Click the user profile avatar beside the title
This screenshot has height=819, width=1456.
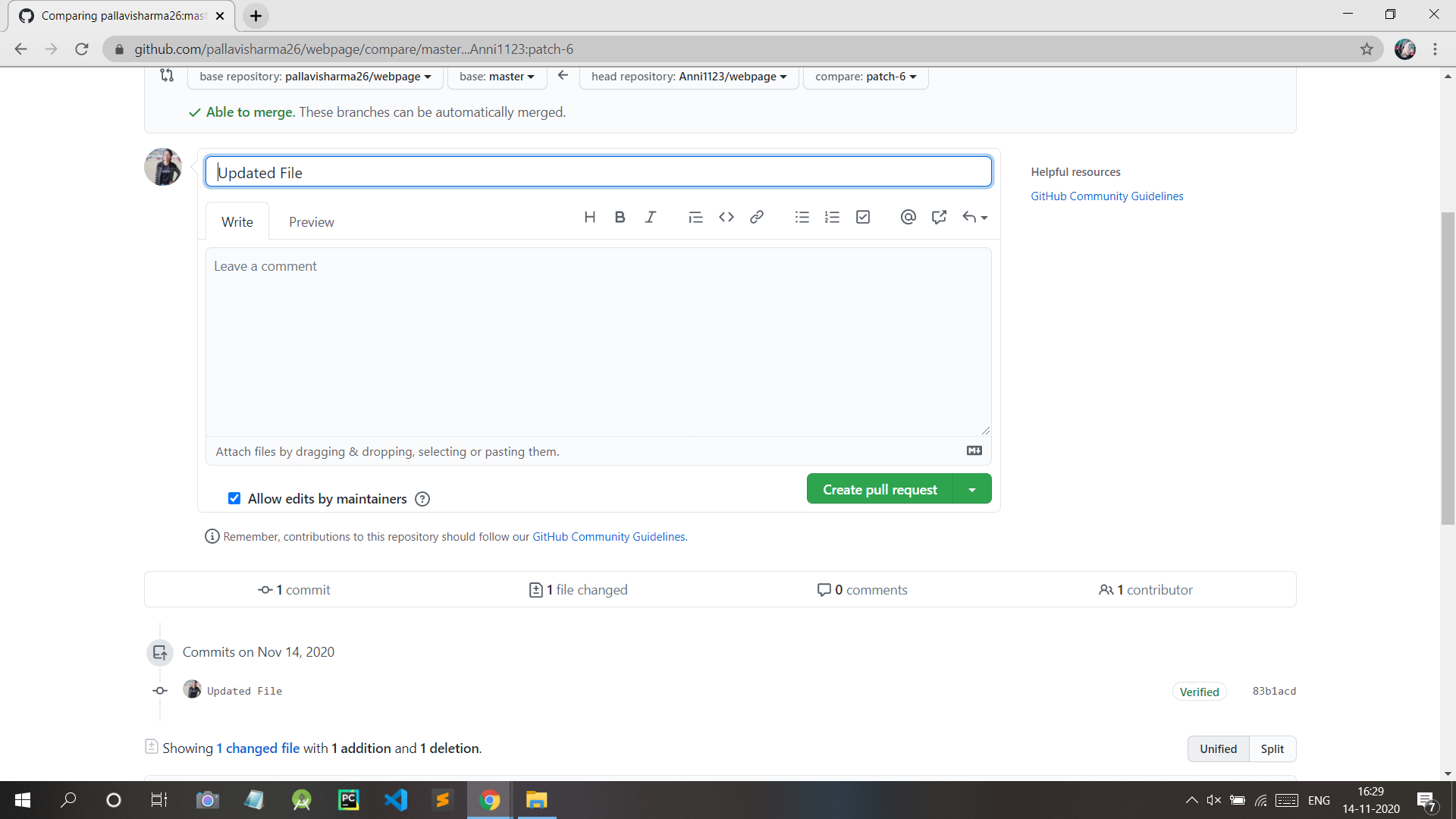tap(163, 167)
